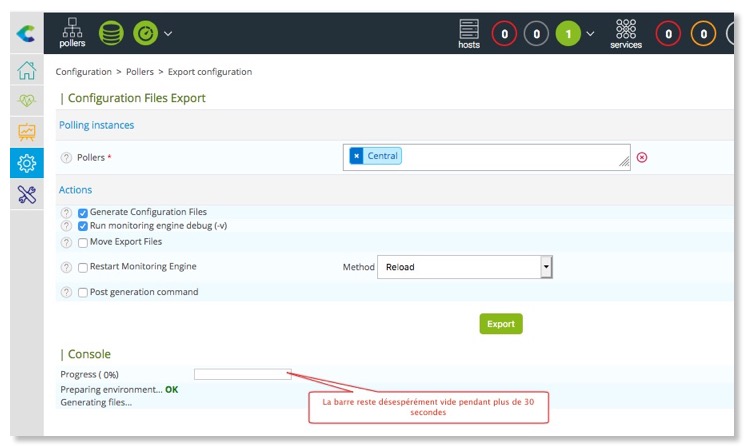This screenshot has width=744, height=446.
Task: Open the Reporting chart sidebar icon
Action: coord(26,132)
